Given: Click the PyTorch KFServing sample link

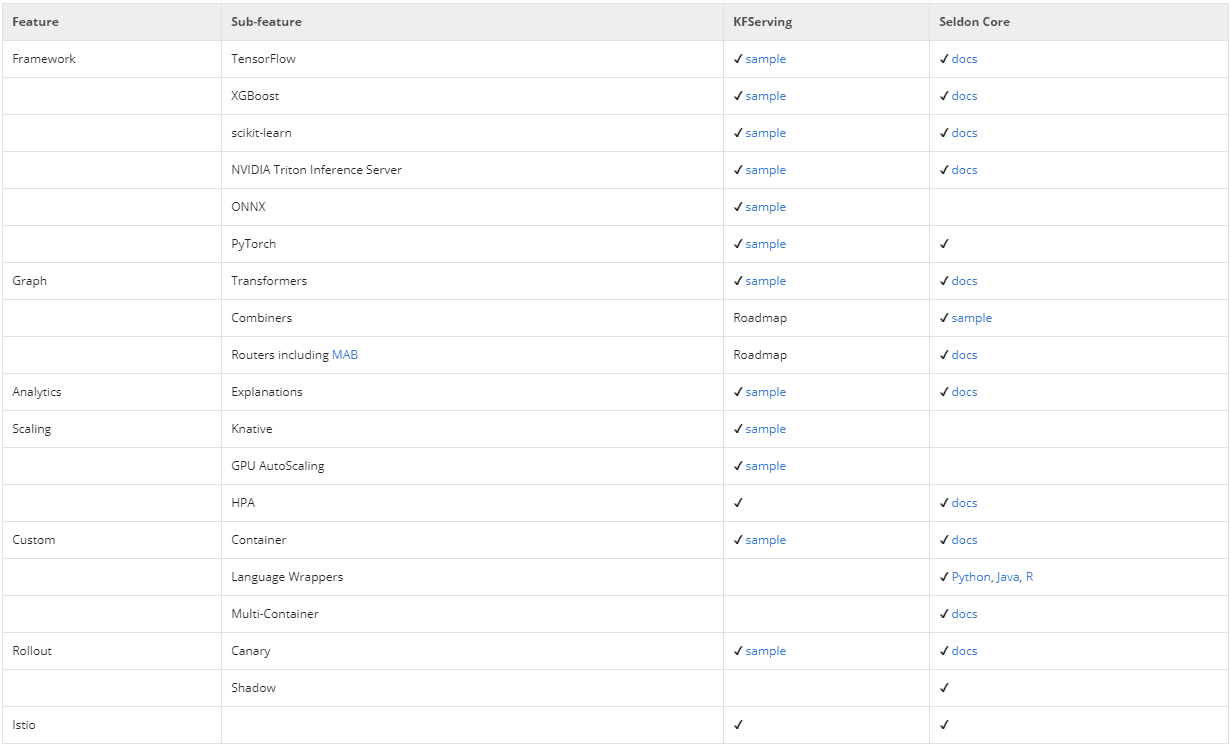Looking at the screenshot, I should 765,244.
